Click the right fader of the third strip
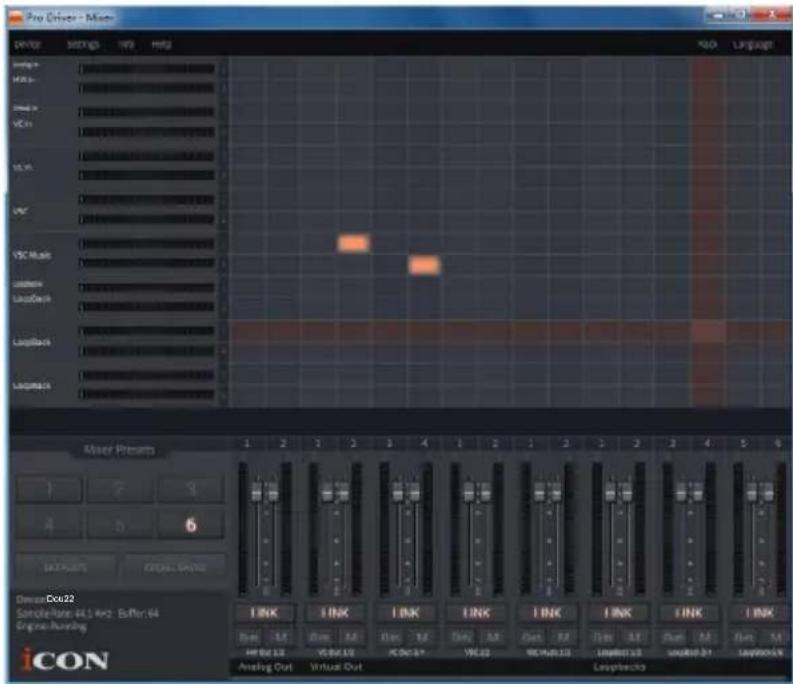 click(x=414, y=492)
